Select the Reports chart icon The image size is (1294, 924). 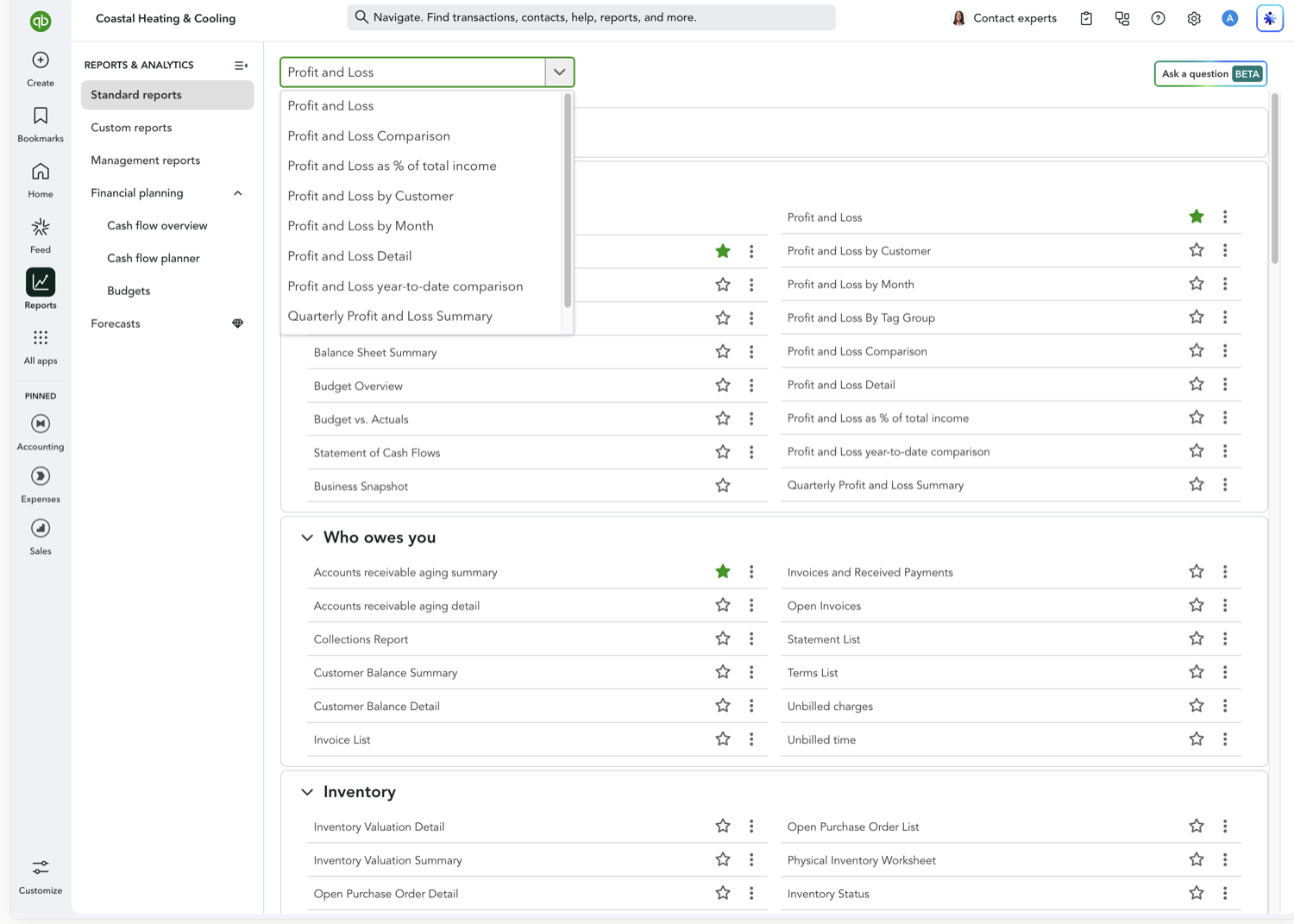(x=41, y=282)
